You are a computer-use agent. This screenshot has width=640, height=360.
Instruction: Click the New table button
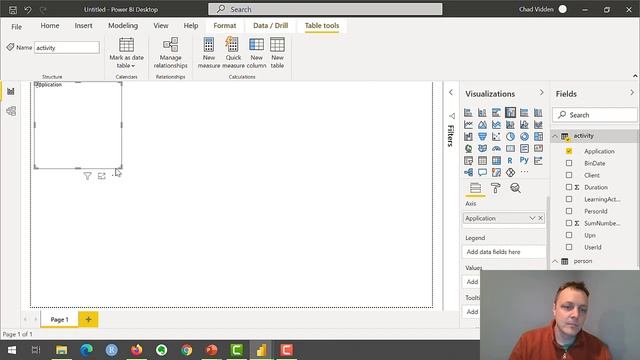click(x=277, y=53)
